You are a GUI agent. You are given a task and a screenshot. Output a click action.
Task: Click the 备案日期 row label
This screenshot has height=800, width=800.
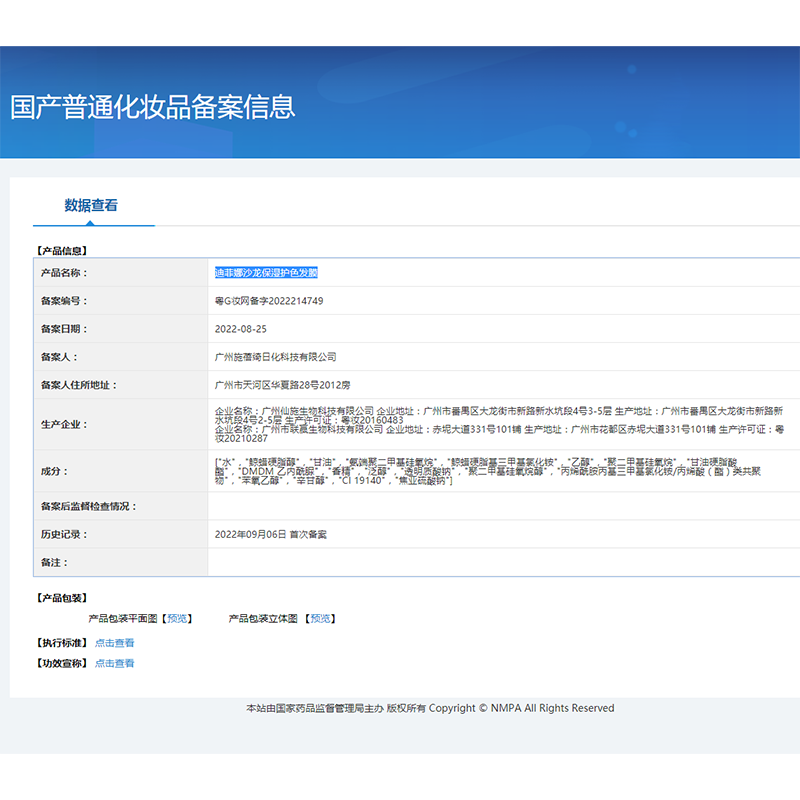pyautogui.click(x=64, y=329)
